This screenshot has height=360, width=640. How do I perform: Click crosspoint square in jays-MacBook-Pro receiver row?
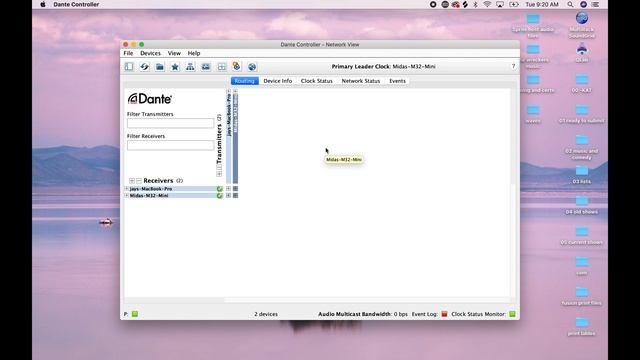(x=235, y=189)
